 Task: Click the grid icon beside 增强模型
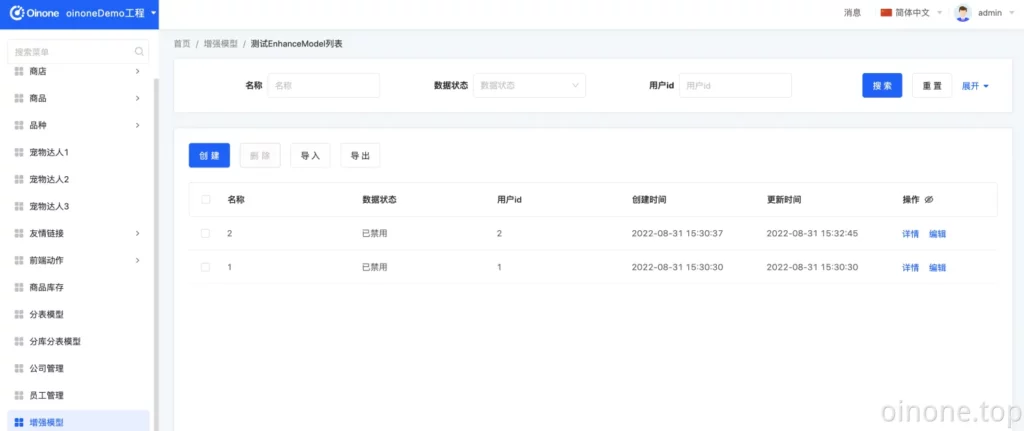pyautogui.click(x=19, y=422)
